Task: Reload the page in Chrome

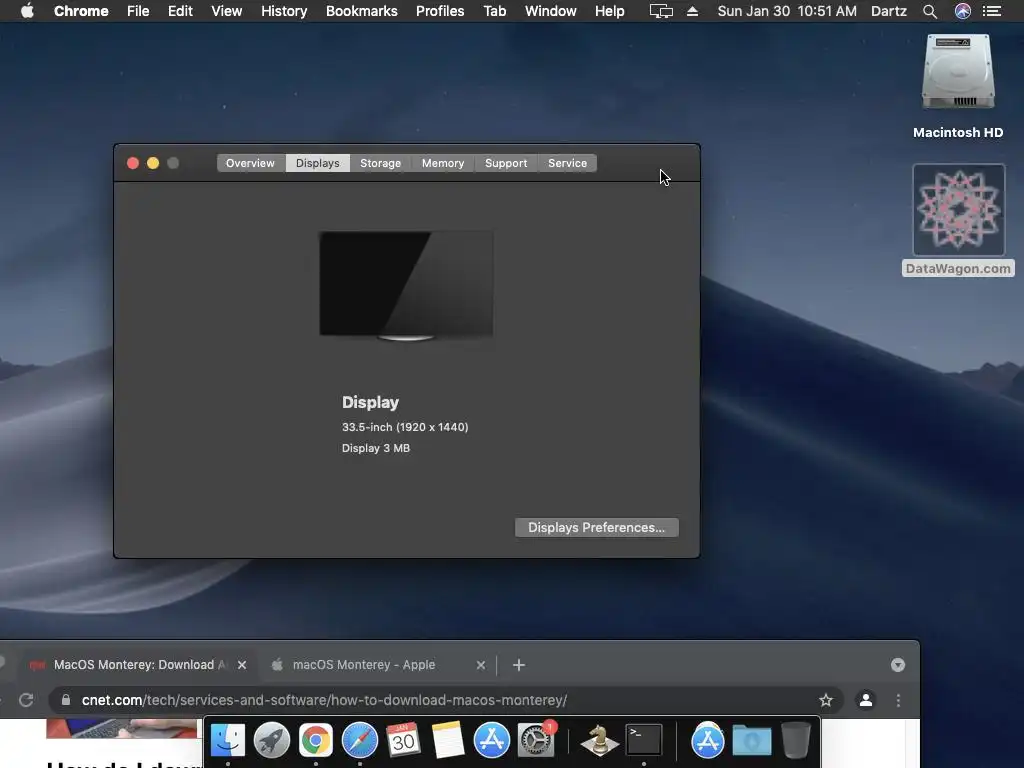Action: tap(26, 700)
